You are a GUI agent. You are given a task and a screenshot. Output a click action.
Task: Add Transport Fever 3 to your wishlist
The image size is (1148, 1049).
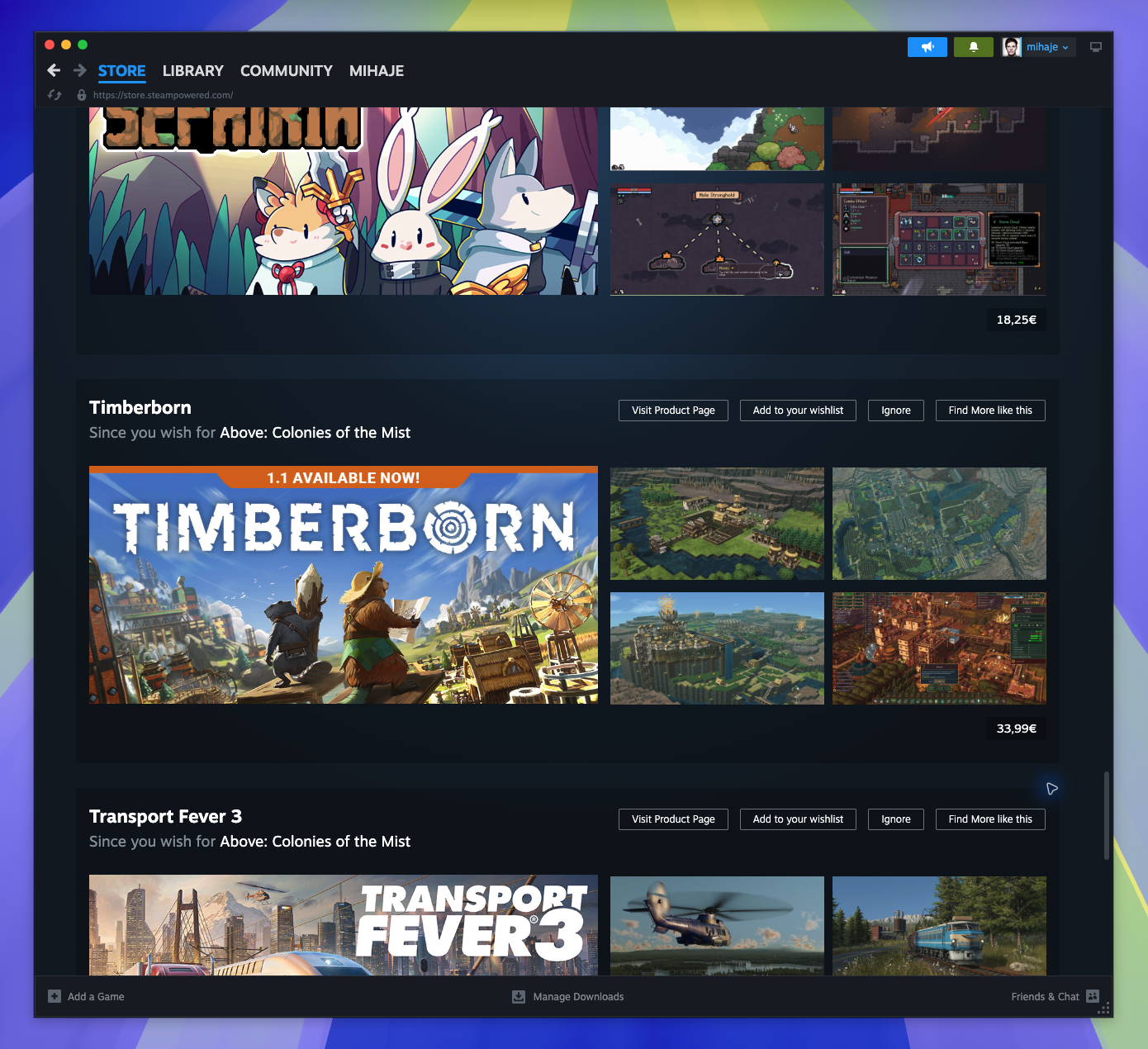(798, 819)
